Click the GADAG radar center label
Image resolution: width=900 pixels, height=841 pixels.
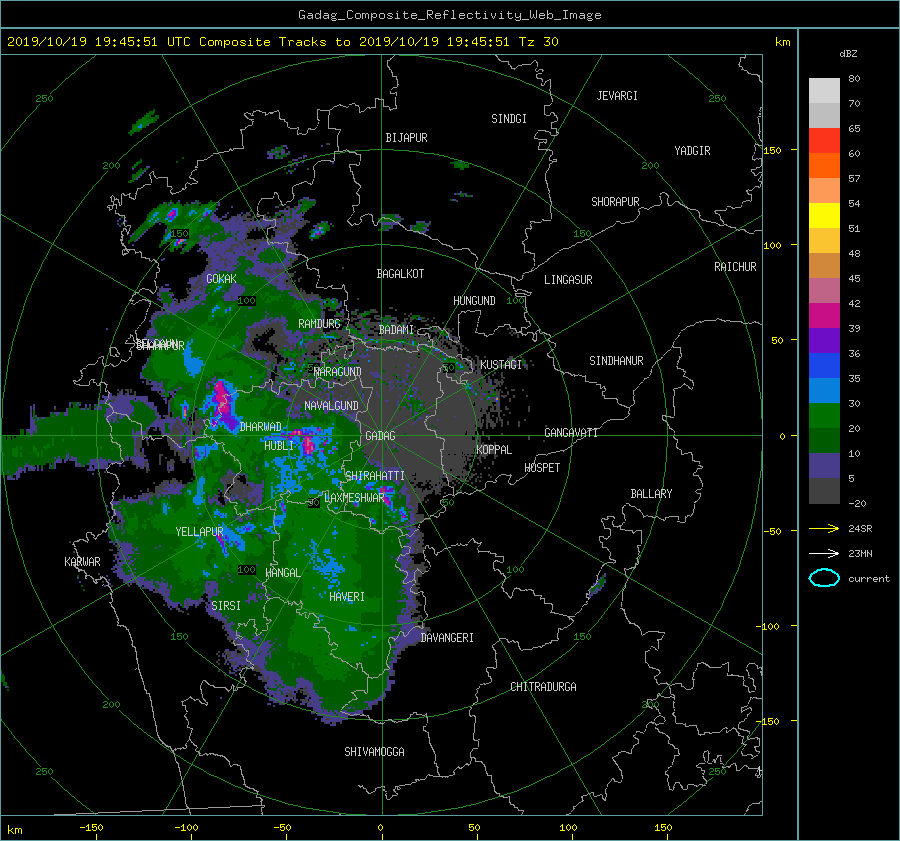pos(380,436)
